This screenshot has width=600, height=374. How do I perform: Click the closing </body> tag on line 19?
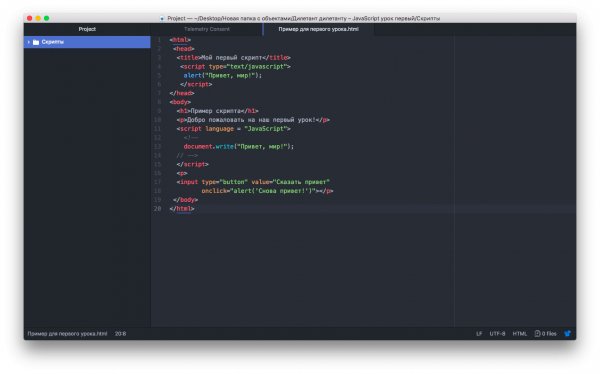[x=185, y=200]
